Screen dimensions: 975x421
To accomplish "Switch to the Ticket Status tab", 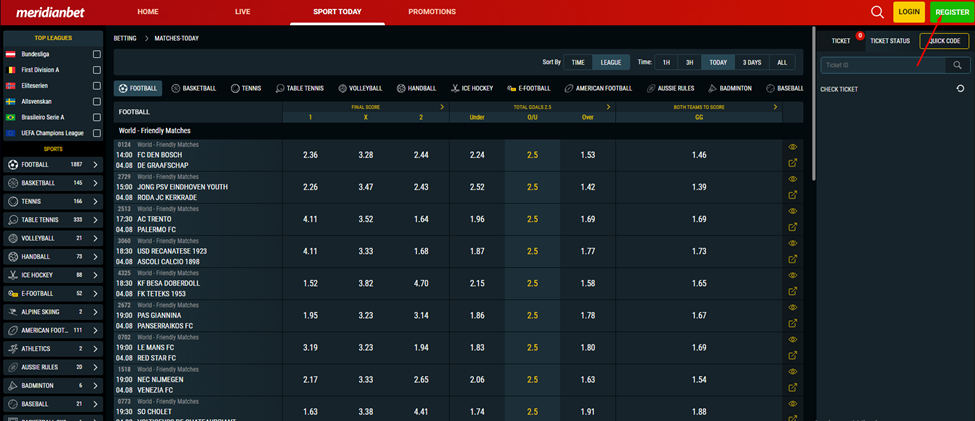I will point(890,40).
